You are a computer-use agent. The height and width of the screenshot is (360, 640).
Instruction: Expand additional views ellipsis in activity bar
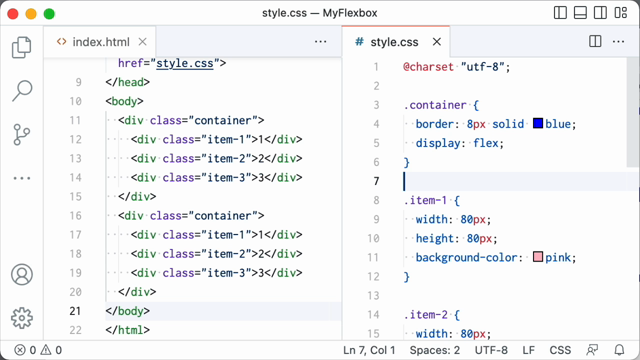(x=22, y=178)
